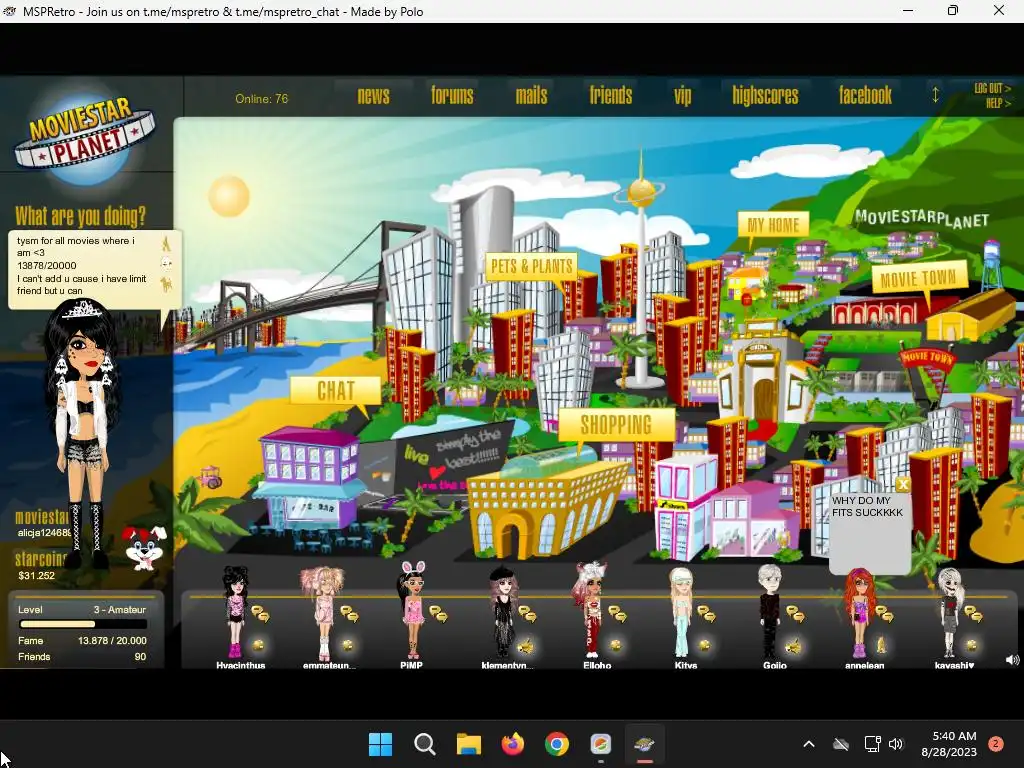Go to the MOVIE TOWN sign
Viewport: 1024px width, 768px height.
(919, 279)
